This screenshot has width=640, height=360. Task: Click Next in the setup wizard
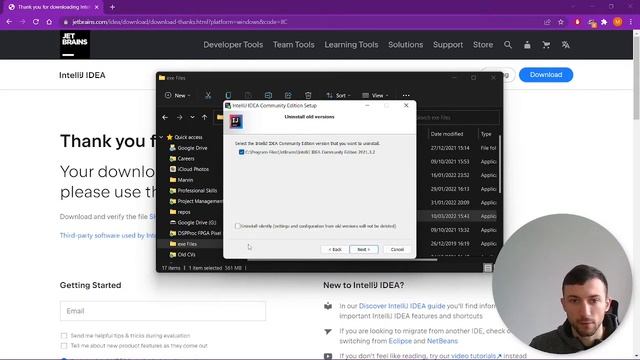(x=364, y=249)
